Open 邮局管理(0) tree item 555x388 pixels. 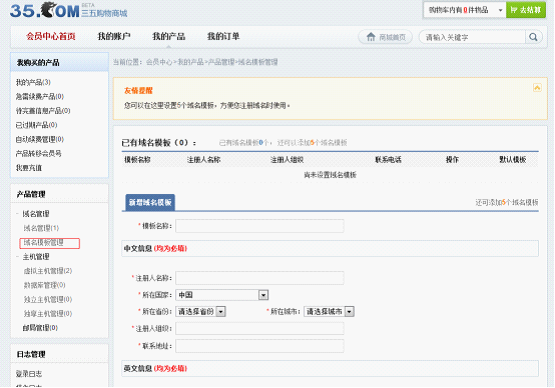click(40, 328)
